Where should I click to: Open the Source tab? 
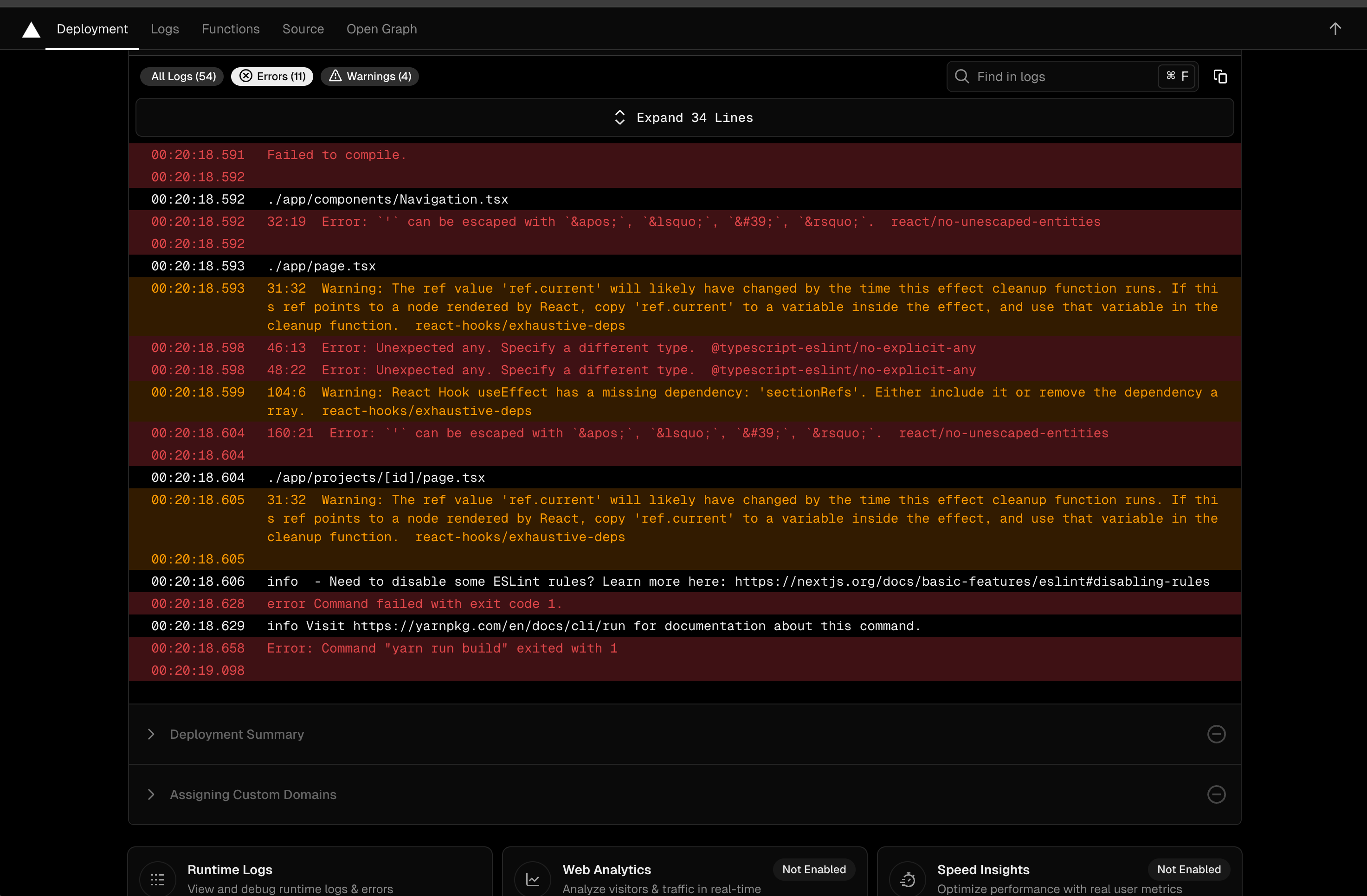coord(303,29)
